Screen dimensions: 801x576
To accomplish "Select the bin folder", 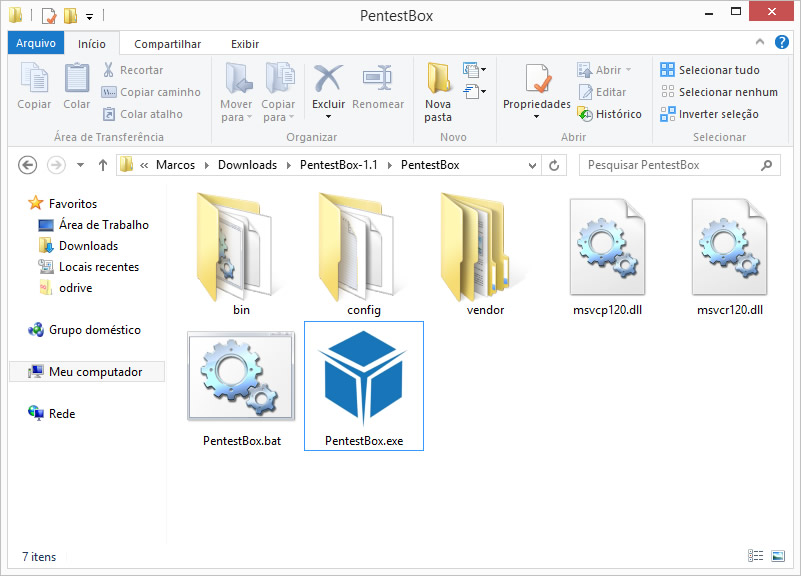I will (239, 254).
